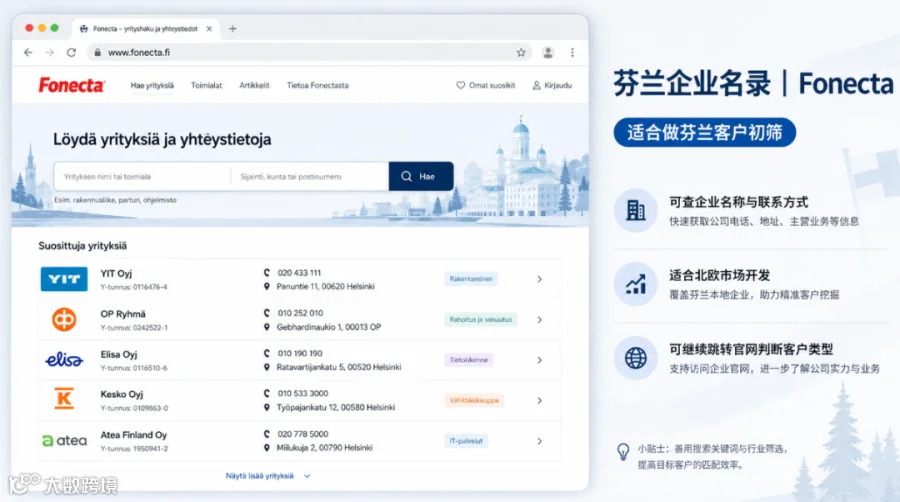Click address Työpajankatu 12, 00580 Helsinki
900x502 pixels.
pos(336,407)
